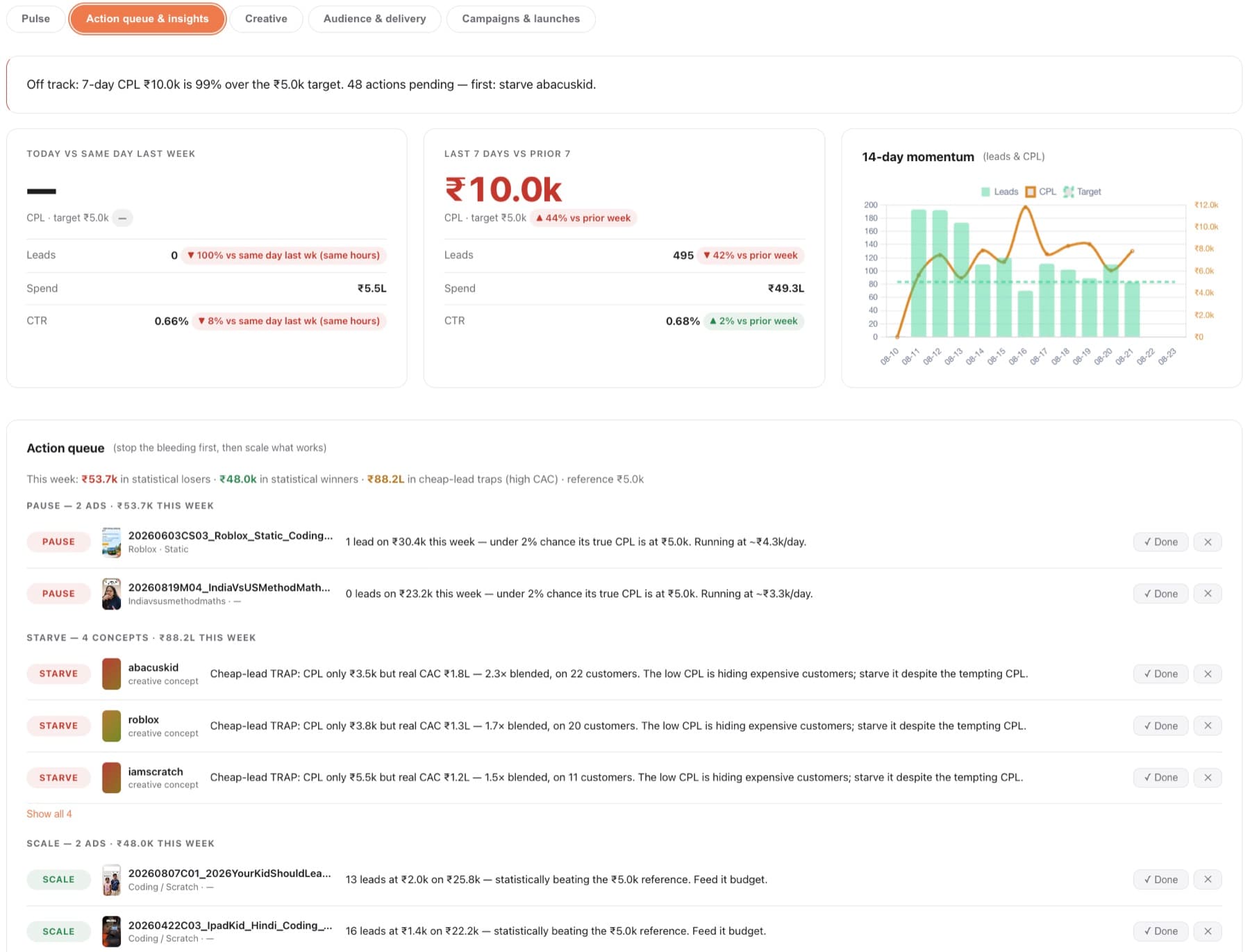Click the 44% vs prior week badge
1250x952 pixels.
coord(583,218)
